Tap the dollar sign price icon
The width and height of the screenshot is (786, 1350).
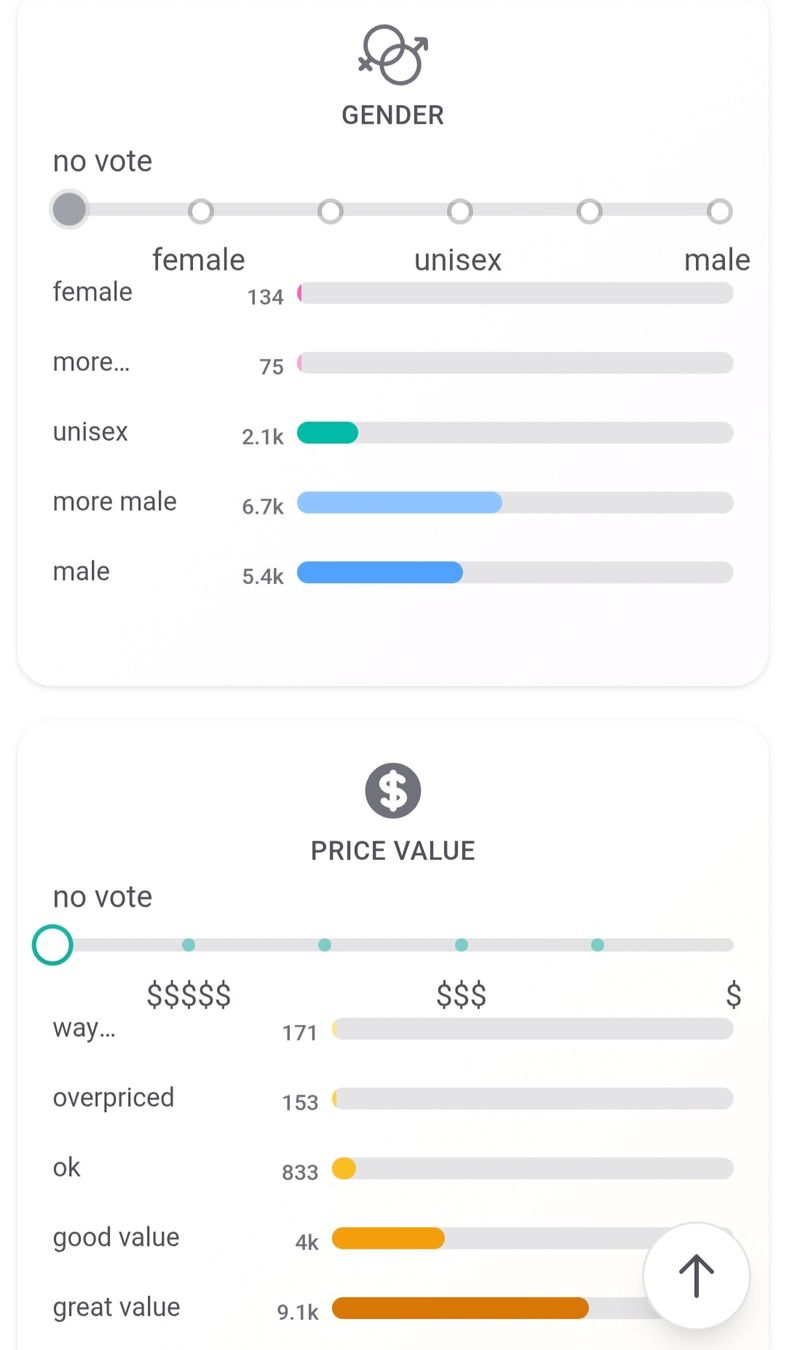click(x=393, y=790)
